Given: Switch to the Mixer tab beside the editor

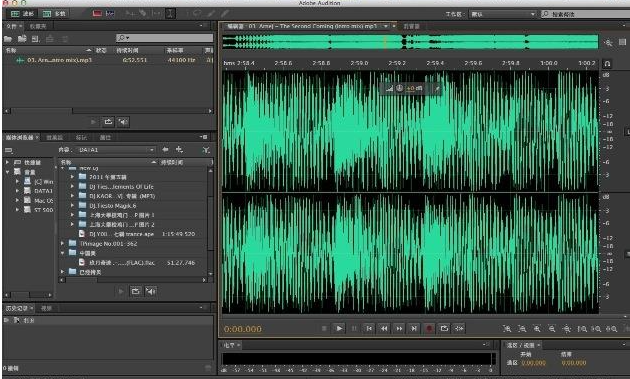Looking at the screenshot, I should (411, 26).
